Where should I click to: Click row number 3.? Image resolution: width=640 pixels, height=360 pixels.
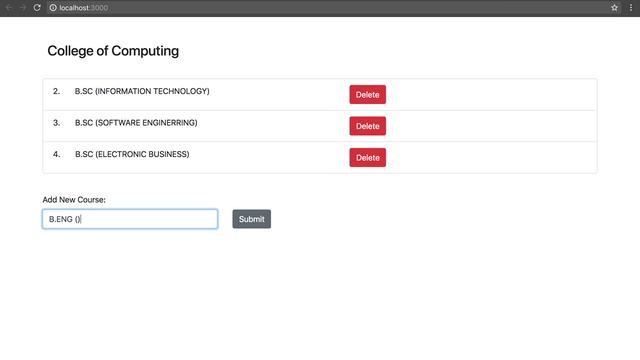pyautogui.click(x=56, y=123)
